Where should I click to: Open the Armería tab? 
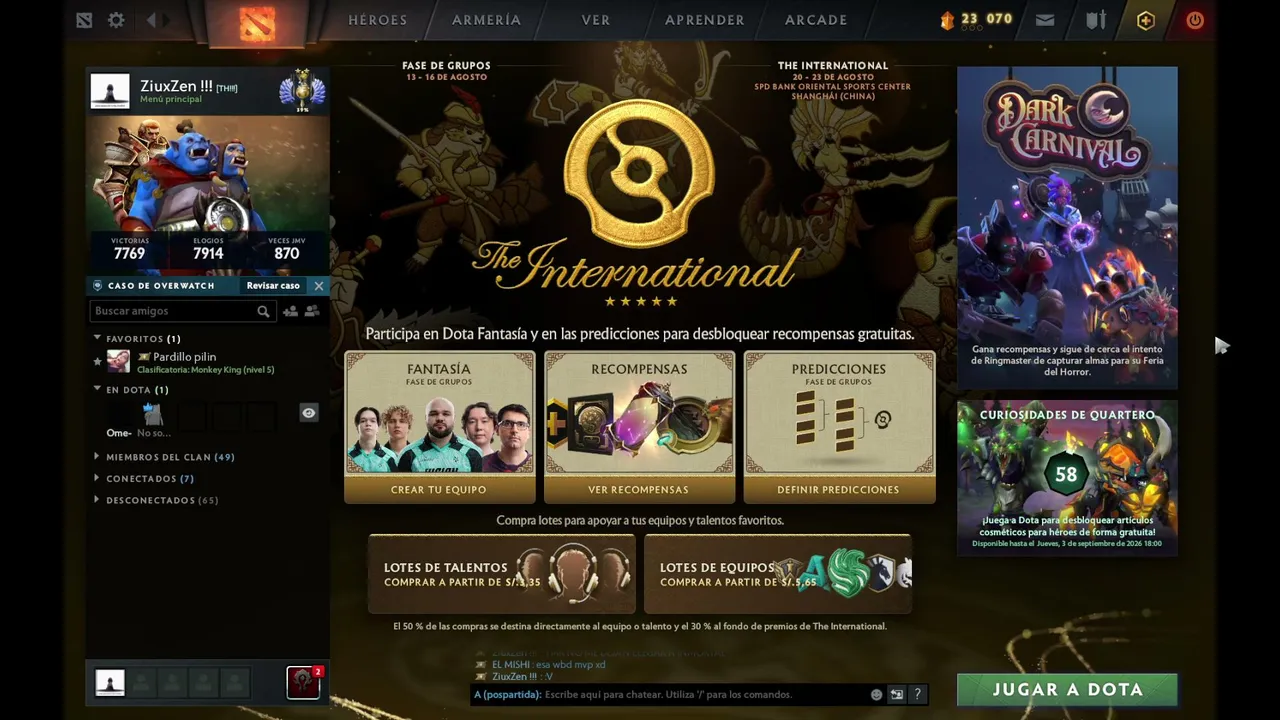[486, 20]
